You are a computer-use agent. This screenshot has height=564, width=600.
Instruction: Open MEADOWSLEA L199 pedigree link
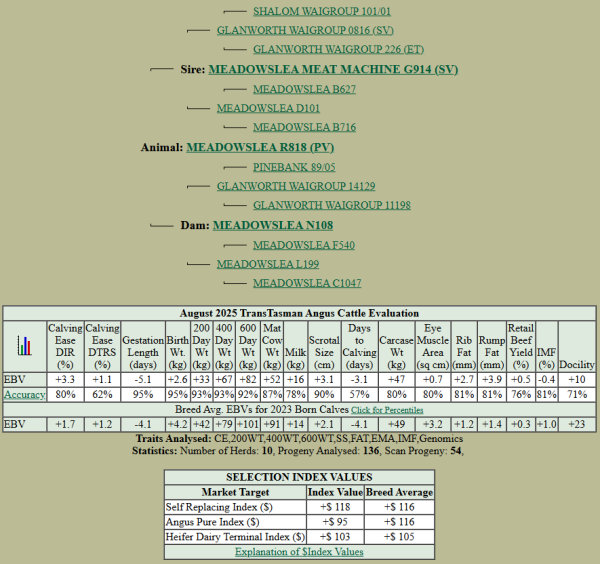coord(268,264)
